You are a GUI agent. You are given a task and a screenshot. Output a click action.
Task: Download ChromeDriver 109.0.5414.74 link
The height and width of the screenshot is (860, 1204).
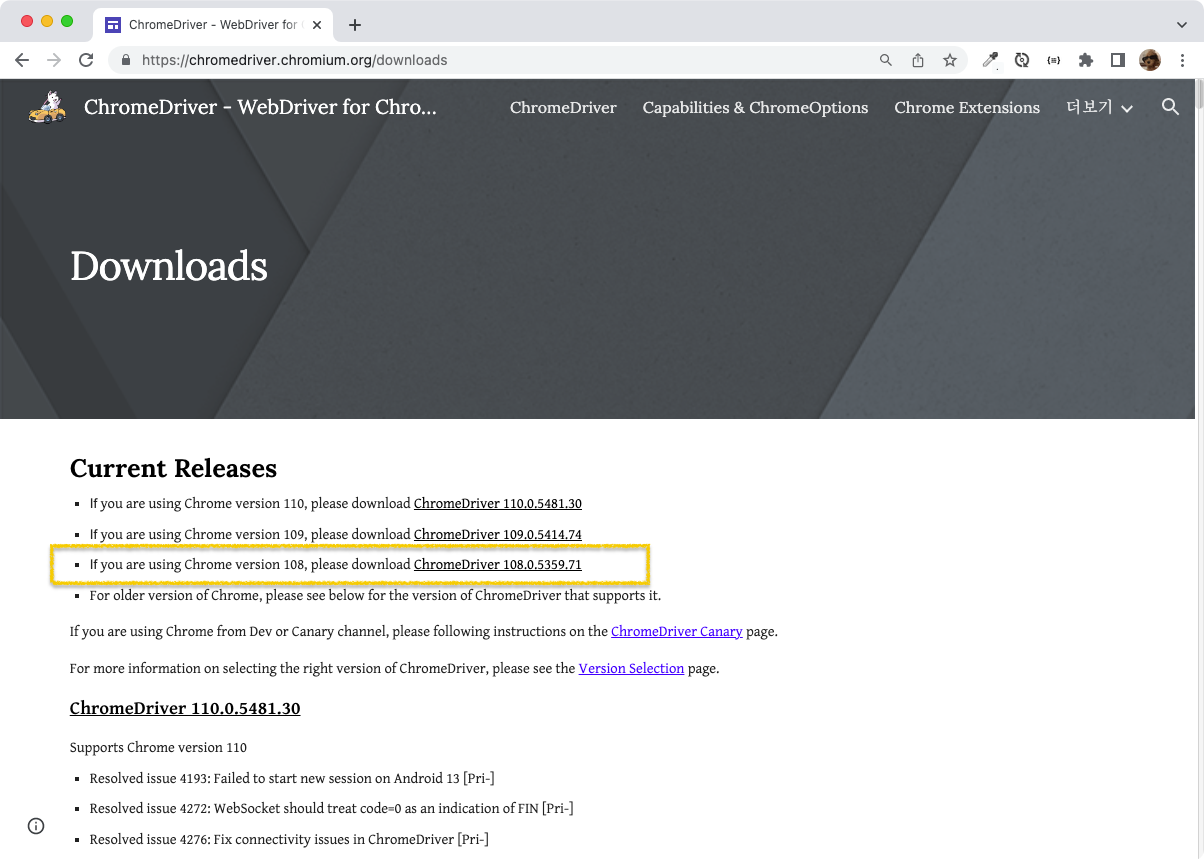(498, 535)
